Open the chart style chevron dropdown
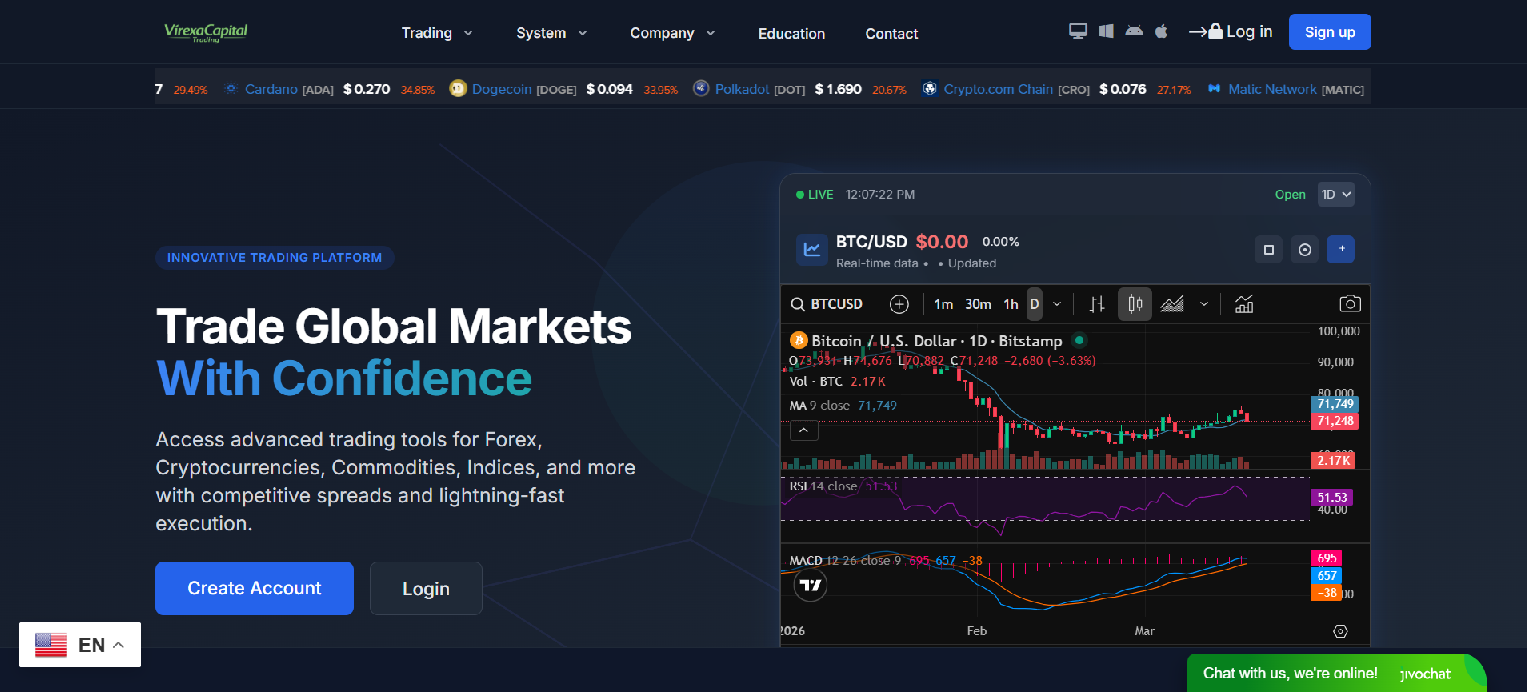Viewport: 1527px width, 692px height. point(1204,304)
